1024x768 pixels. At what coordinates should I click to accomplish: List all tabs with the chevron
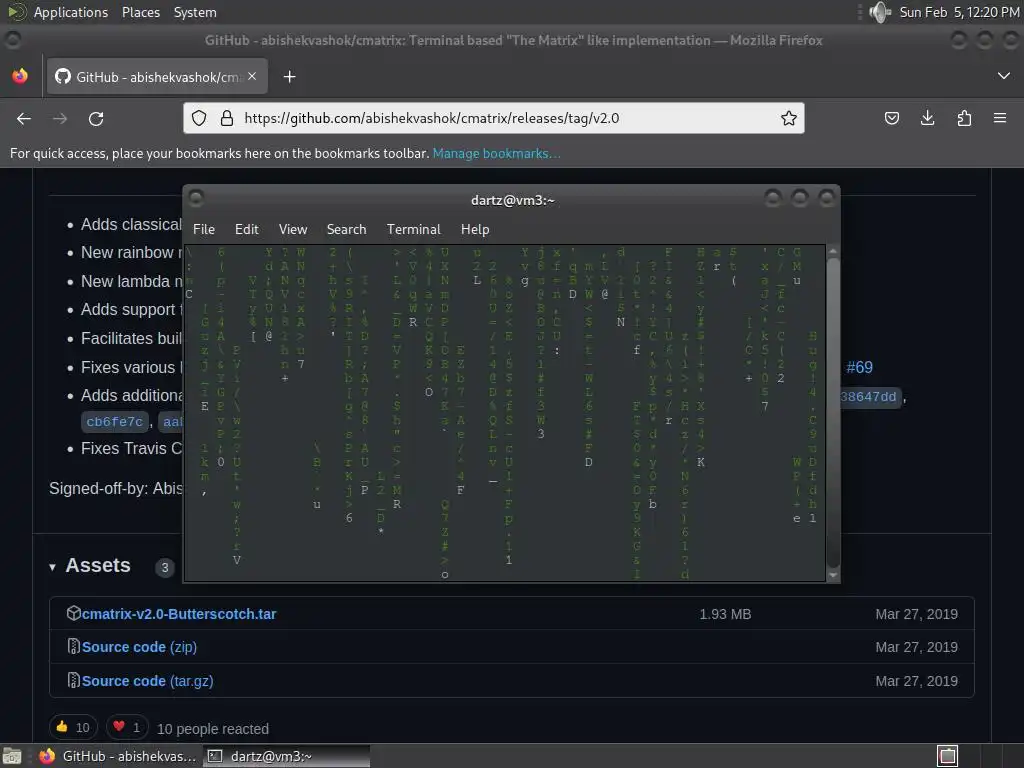[x=1003, y=76]
